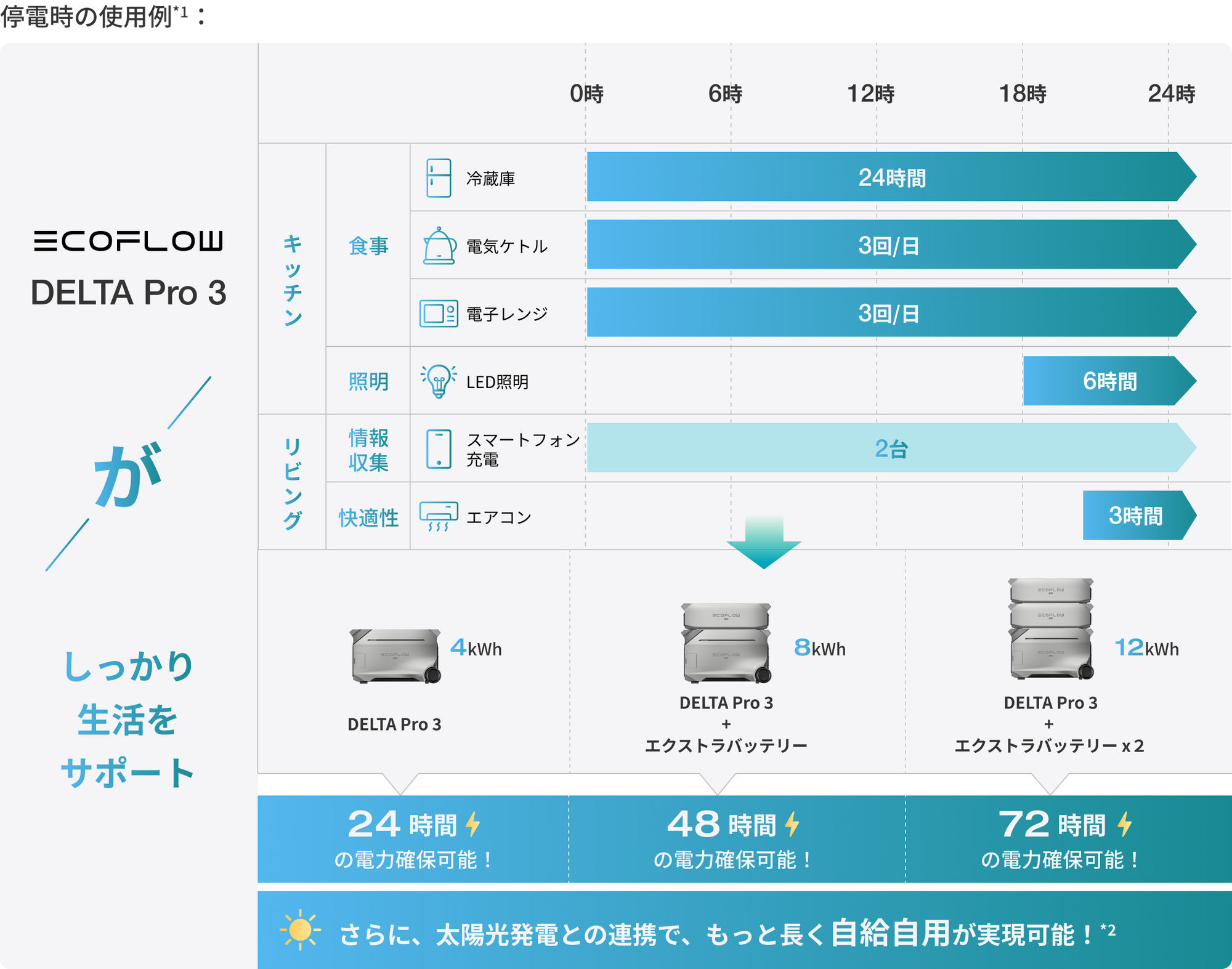Click the refrigerator icon
Viewport: 1232px width, 969px height.
pyautogui.click(x=439, y=178)
